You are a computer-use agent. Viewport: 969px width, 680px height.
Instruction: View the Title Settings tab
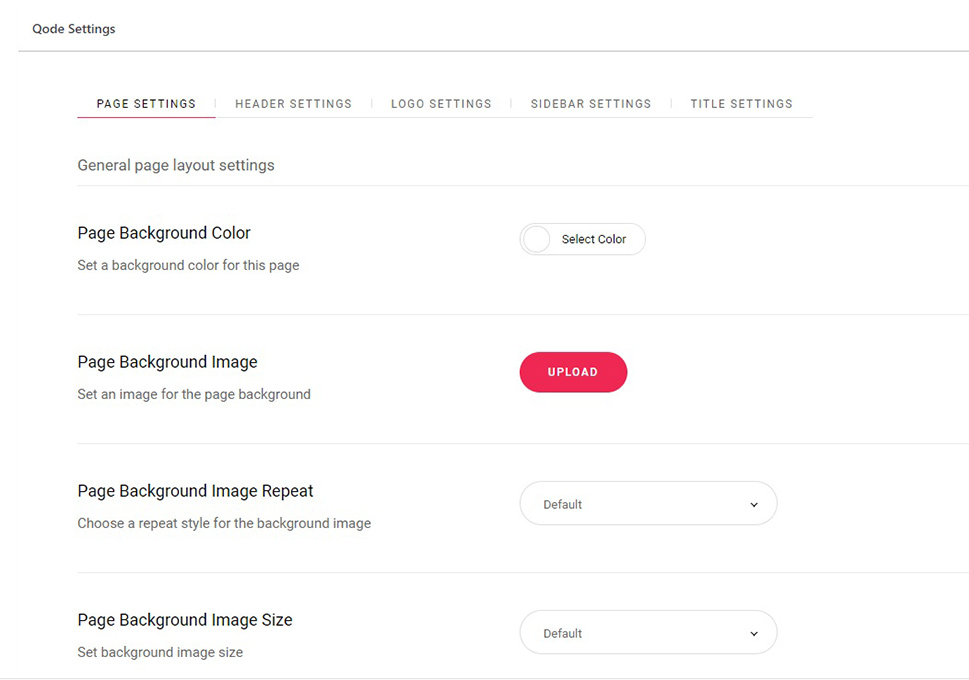(x=741, y=103)
